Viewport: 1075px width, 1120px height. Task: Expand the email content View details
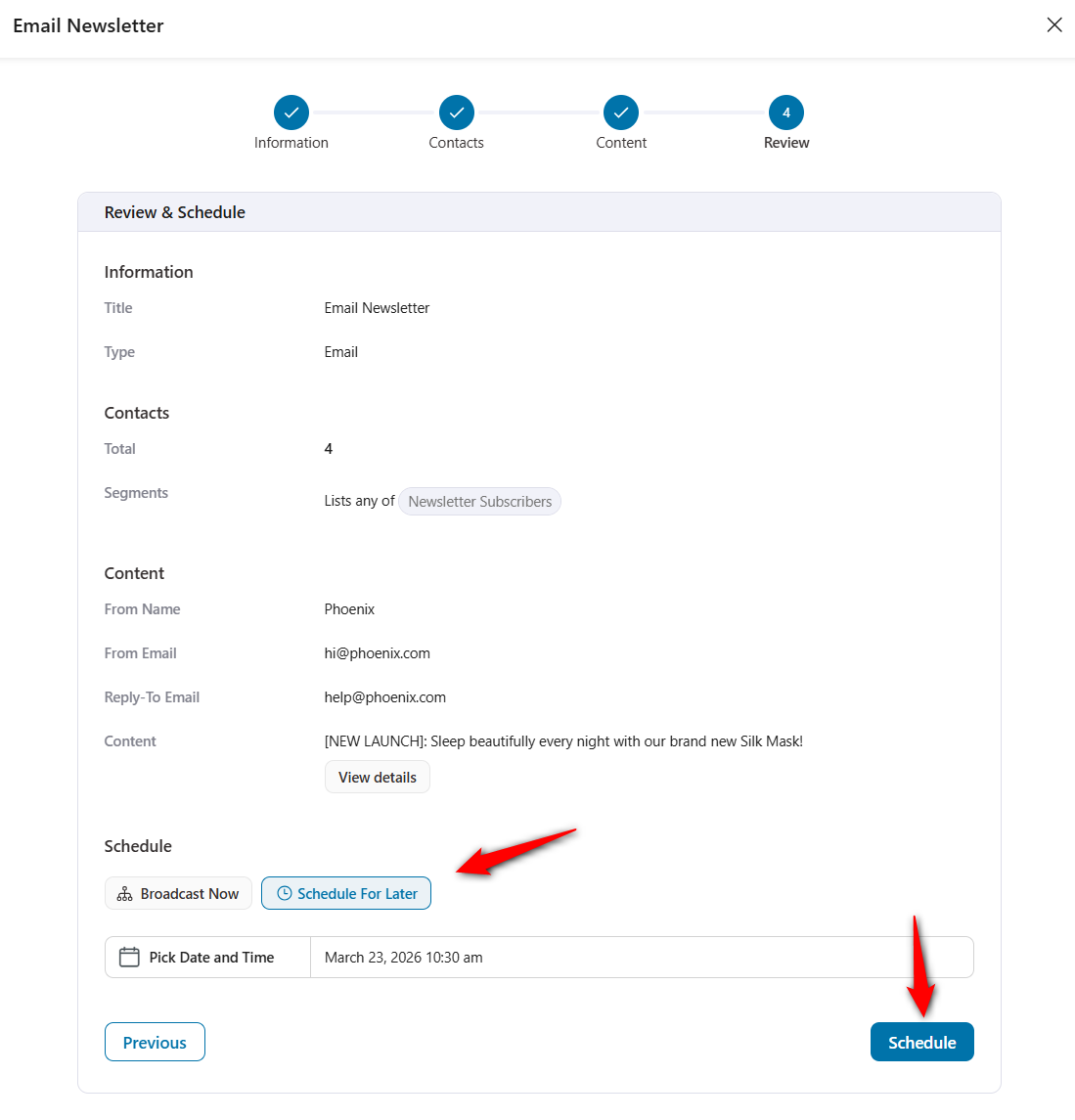[x=377, y=776]
